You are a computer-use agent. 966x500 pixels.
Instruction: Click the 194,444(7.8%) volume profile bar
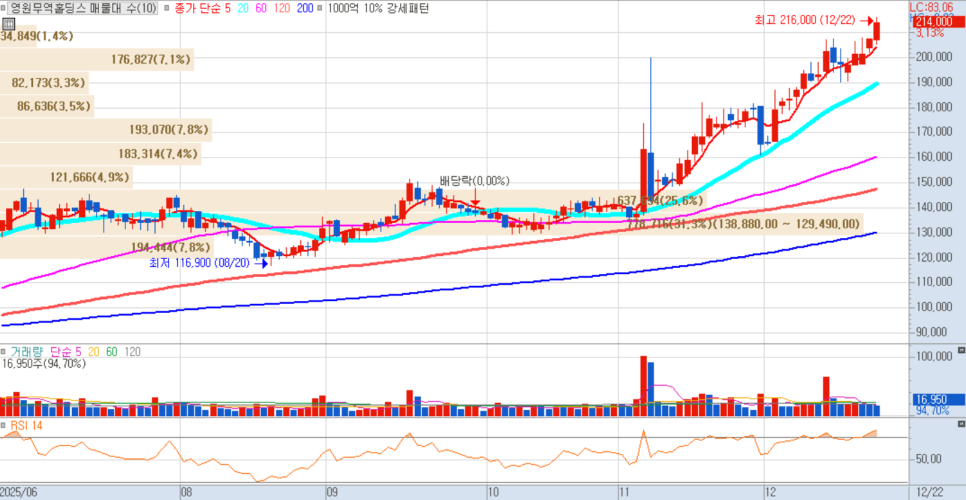pyautogui.click(x=107, y=247)
